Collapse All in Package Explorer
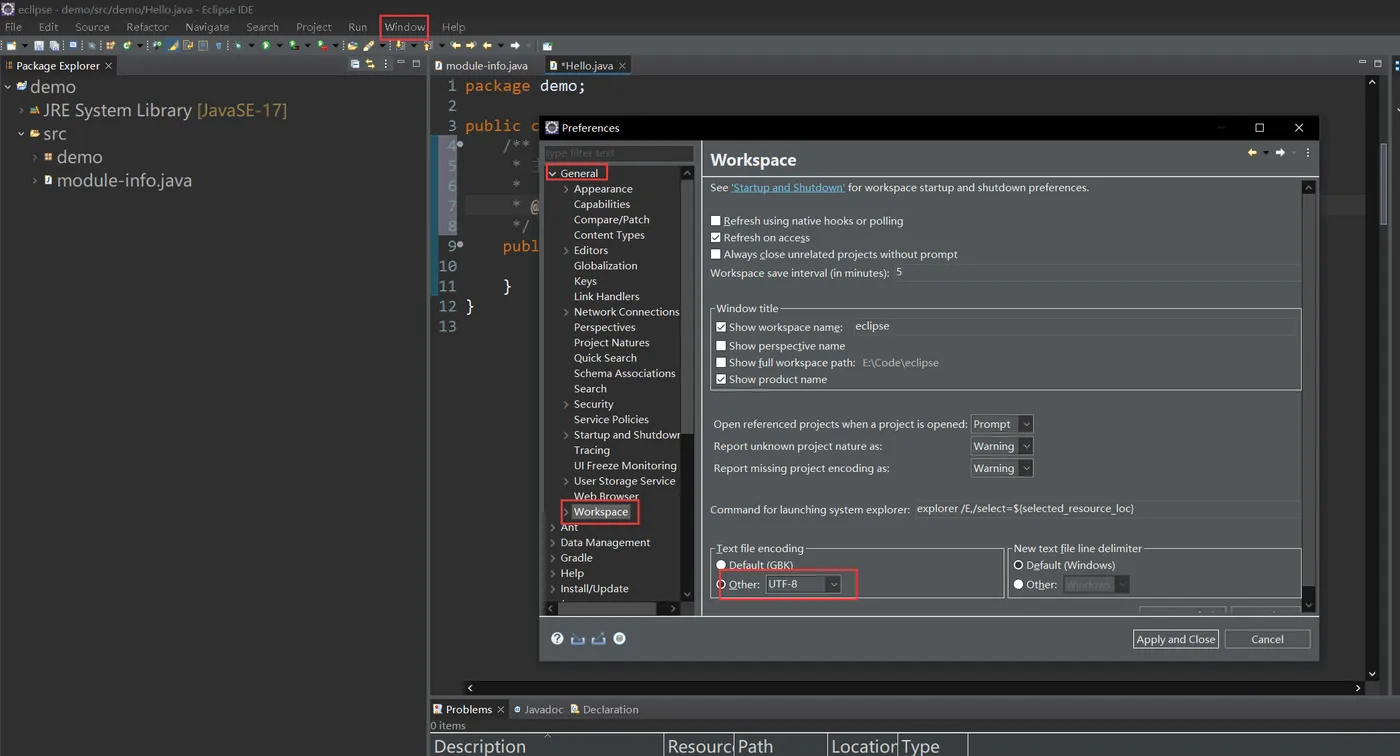The width and height of the screenshot is (1400, 756). 355,64
